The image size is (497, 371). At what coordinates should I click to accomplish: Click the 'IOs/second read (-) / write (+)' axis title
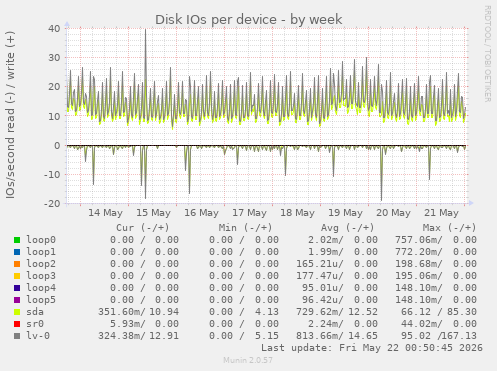tap(10, 115)
